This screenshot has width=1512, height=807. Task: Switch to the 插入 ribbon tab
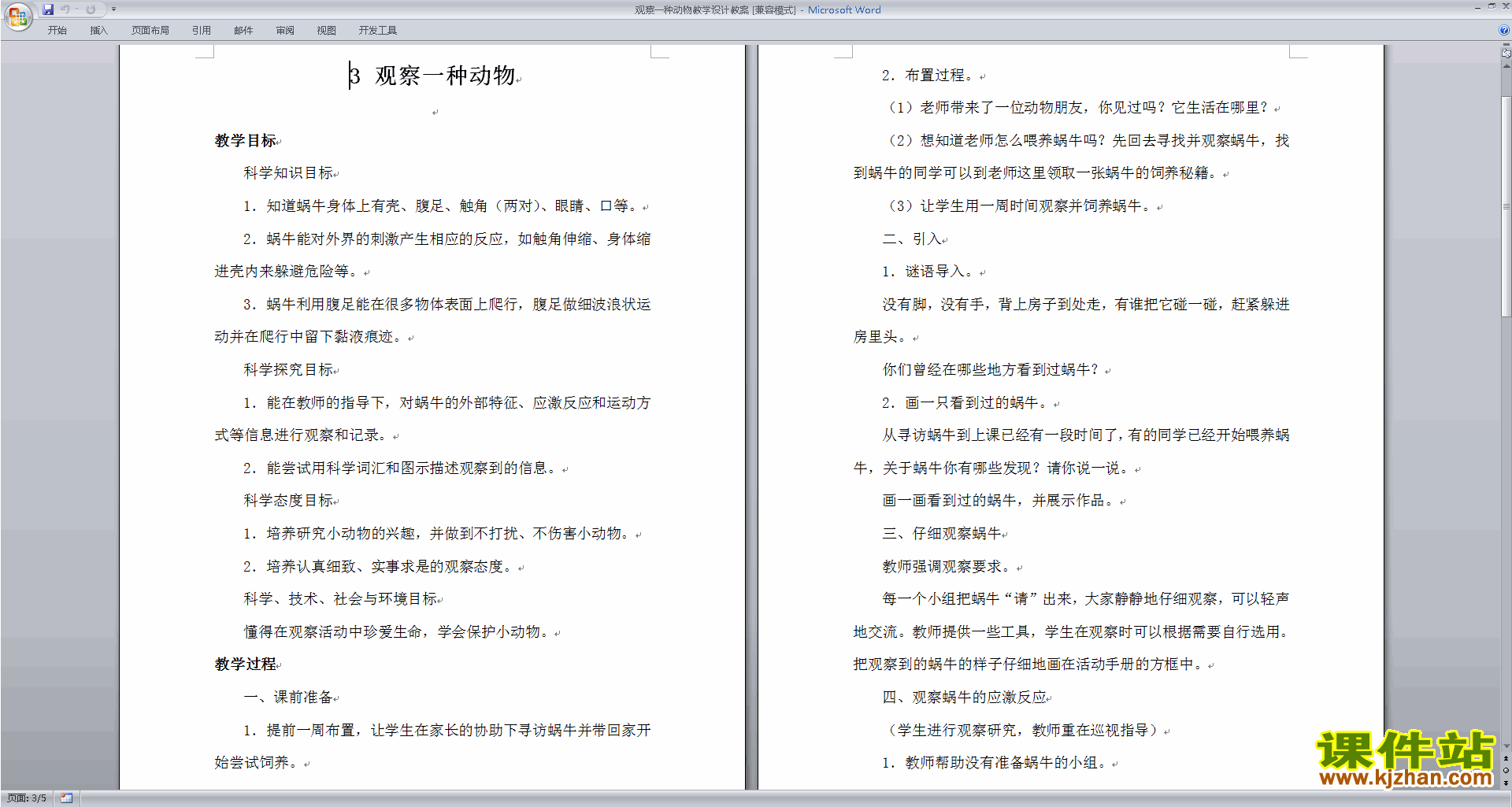(98, 31)
